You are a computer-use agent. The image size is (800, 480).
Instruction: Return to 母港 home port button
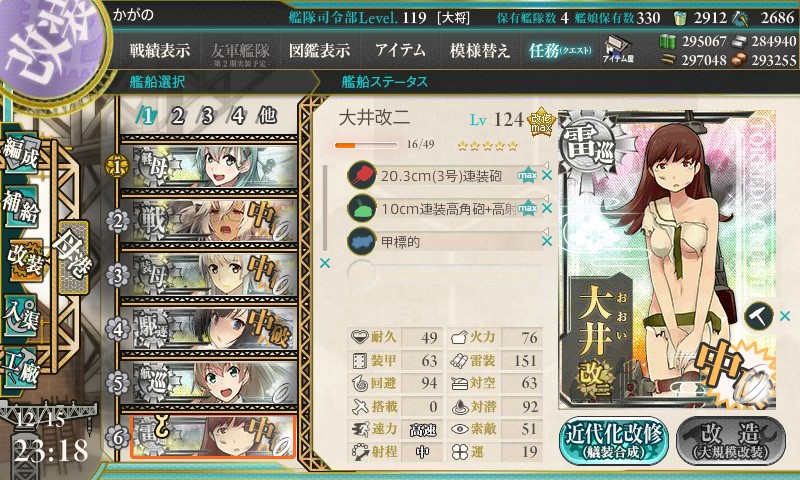tap(74, 258)
